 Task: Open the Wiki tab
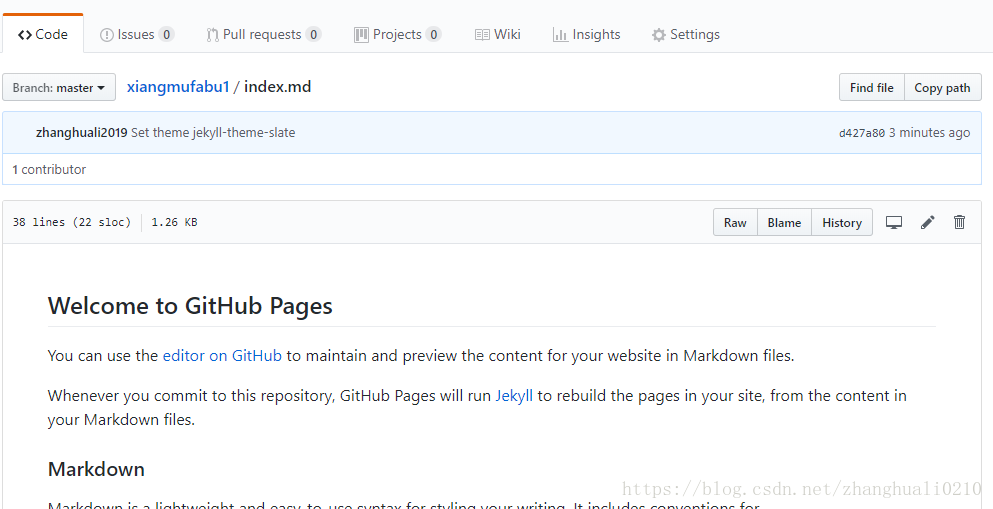[x=498, y=34]
